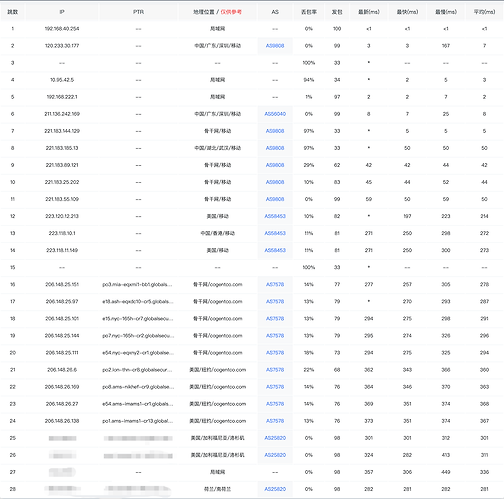Click hop 10 sent count 83

(x=337, y=182)
